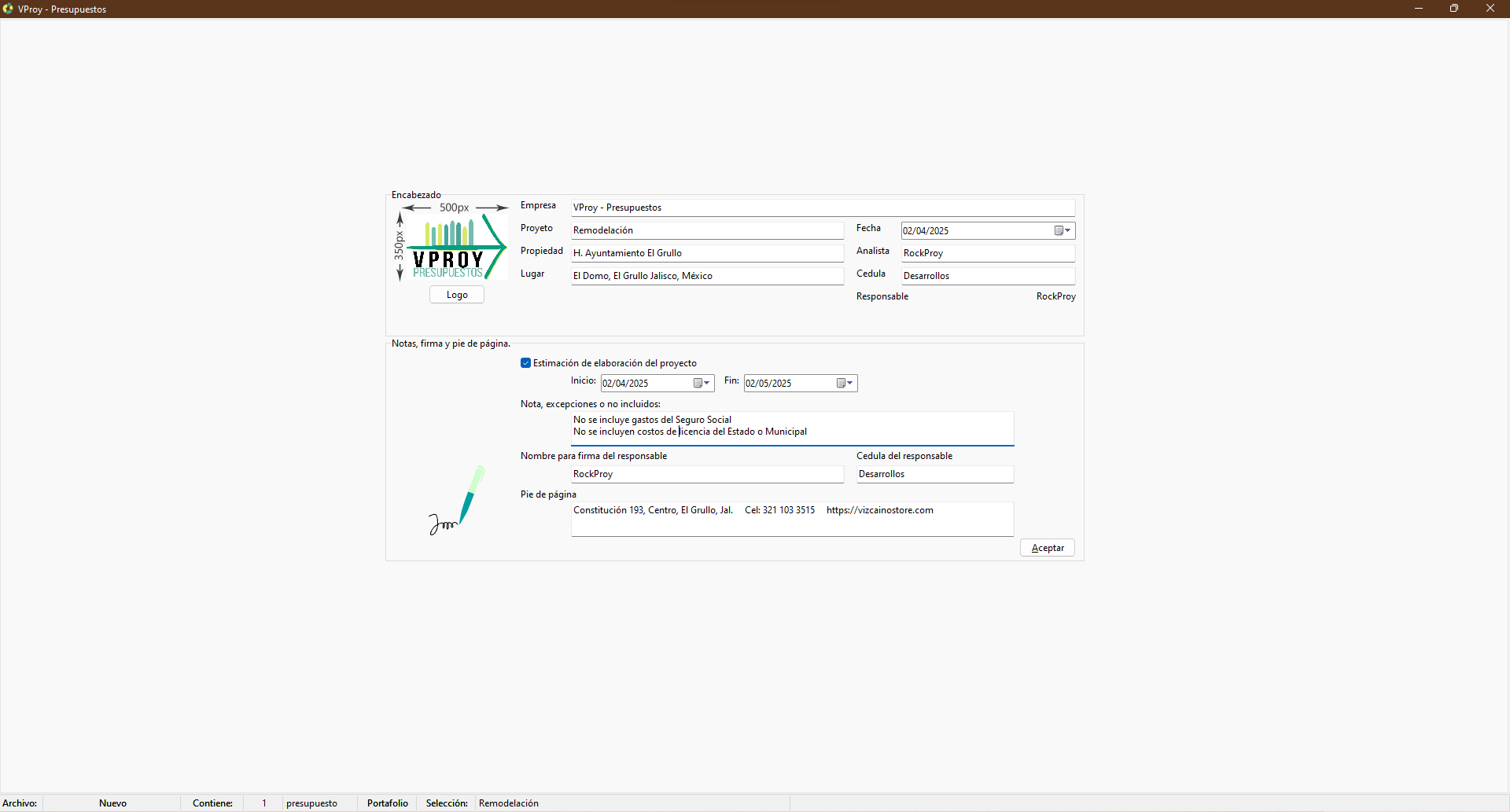Click the Pie de página text box
Screen dimensions: 1510x812
791,519
